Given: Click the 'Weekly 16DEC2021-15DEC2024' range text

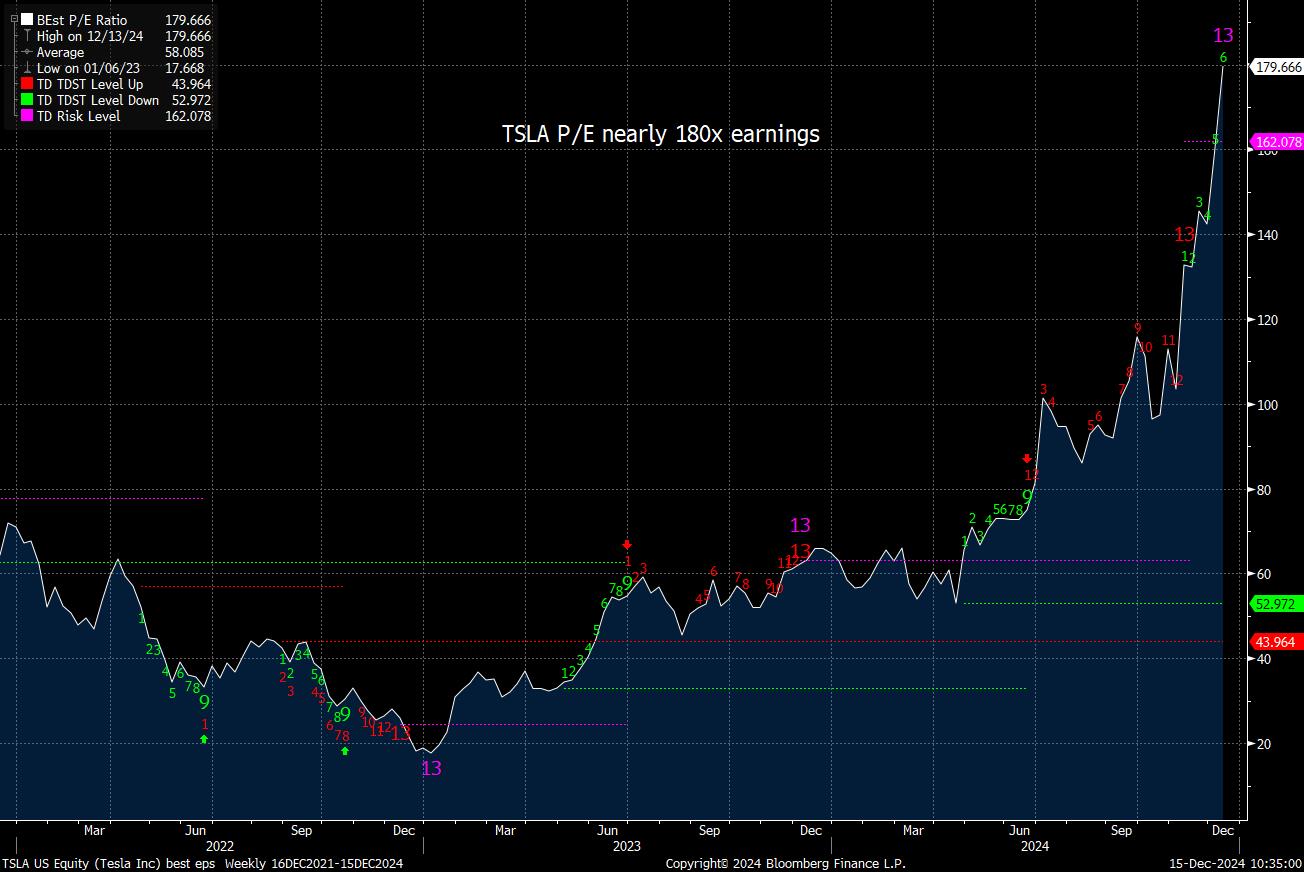Looking at the screenshot, I should [x=314, y=864].
